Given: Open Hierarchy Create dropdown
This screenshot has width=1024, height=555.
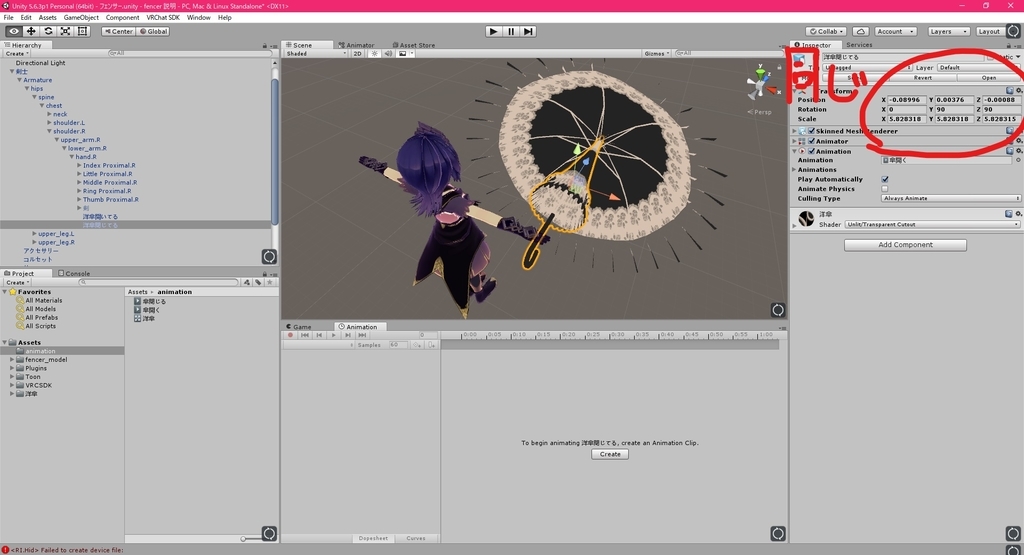Looking at the screenshot, I should 16,54.
